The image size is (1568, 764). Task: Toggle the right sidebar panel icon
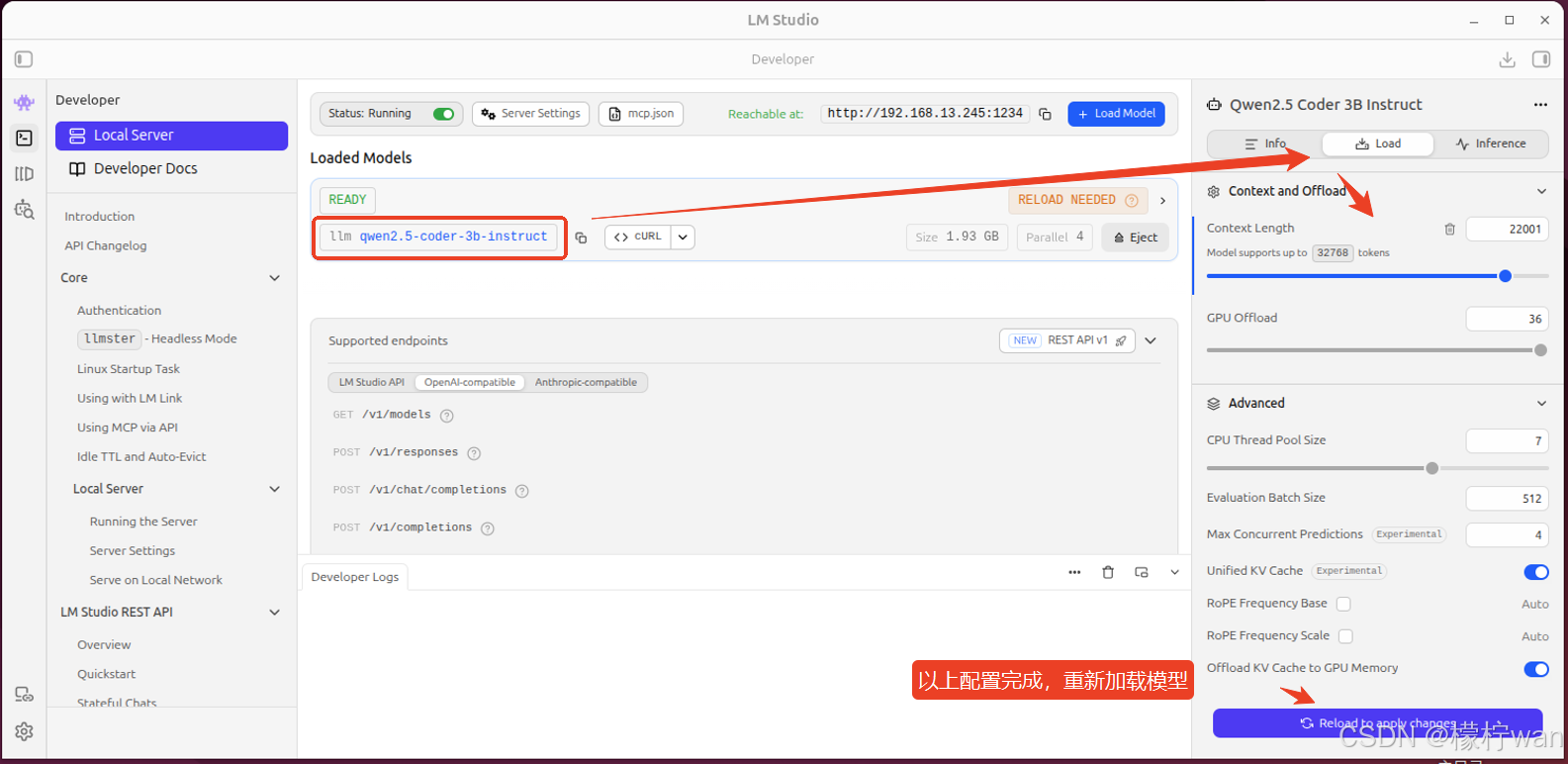pos(1541,59)
